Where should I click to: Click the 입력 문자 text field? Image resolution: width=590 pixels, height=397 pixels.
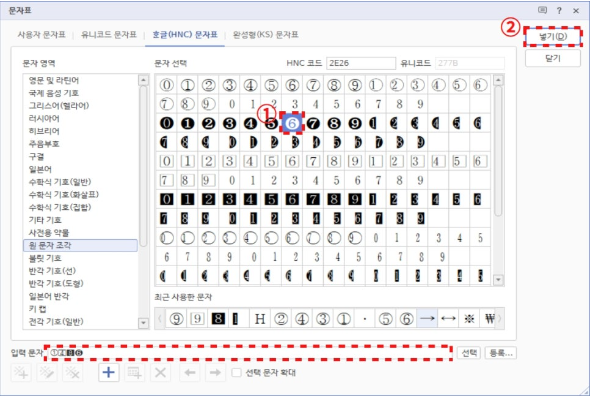point(248,353)
